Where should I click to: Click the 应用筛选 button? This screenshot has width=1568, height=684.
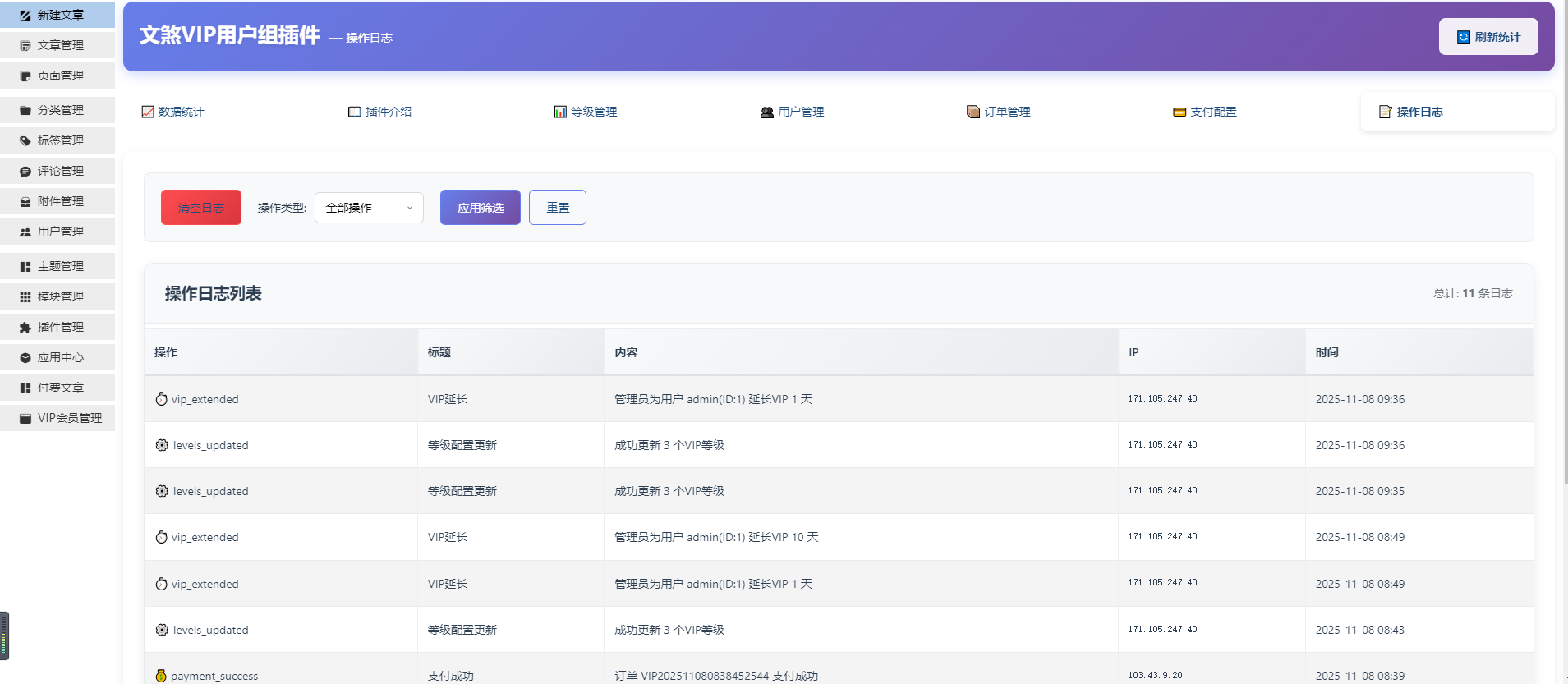[x=481, y=208]
